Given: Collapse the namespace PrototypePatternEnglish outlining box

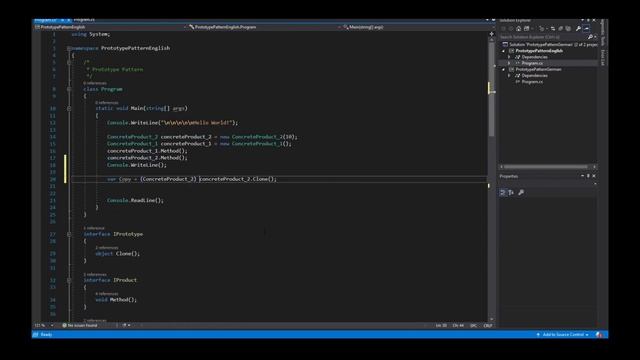Looking at the screenshot, I should coord(69,48).
